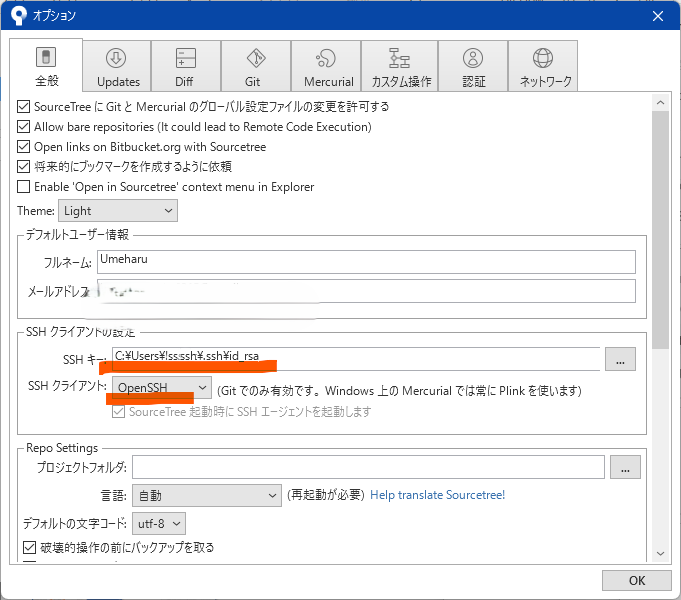Click the scrollbar down arrow
The width and height of the screenshot is (681, 600).
[661, 554]
